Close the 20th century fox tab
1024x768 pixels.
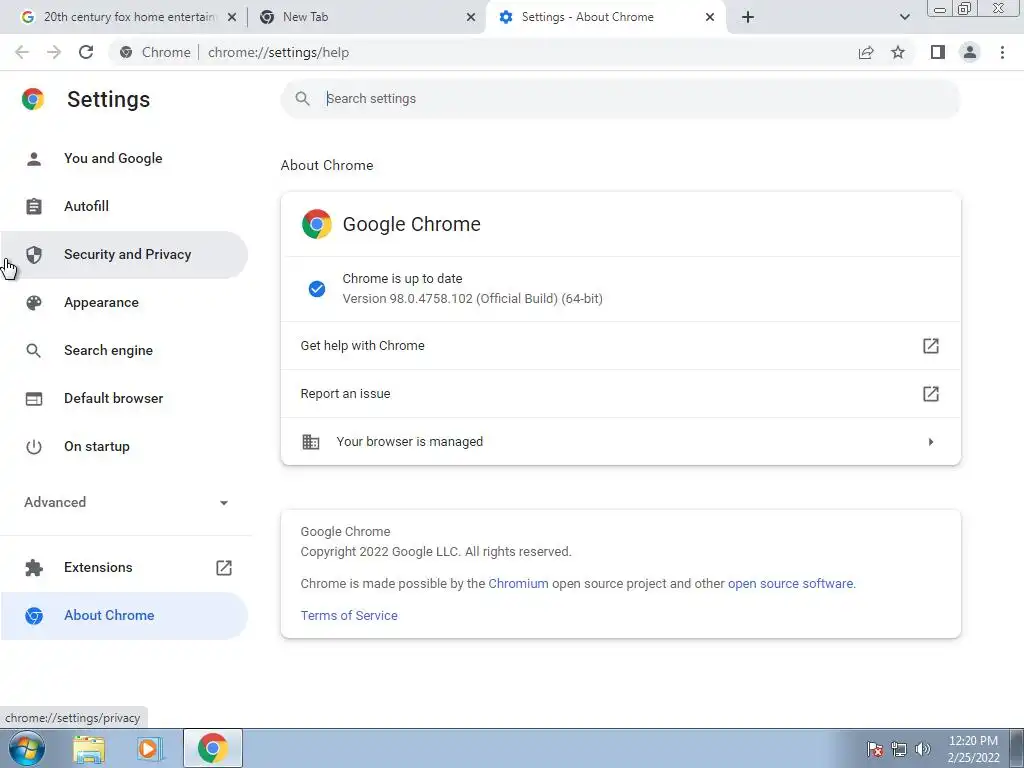tap(232, 17)
